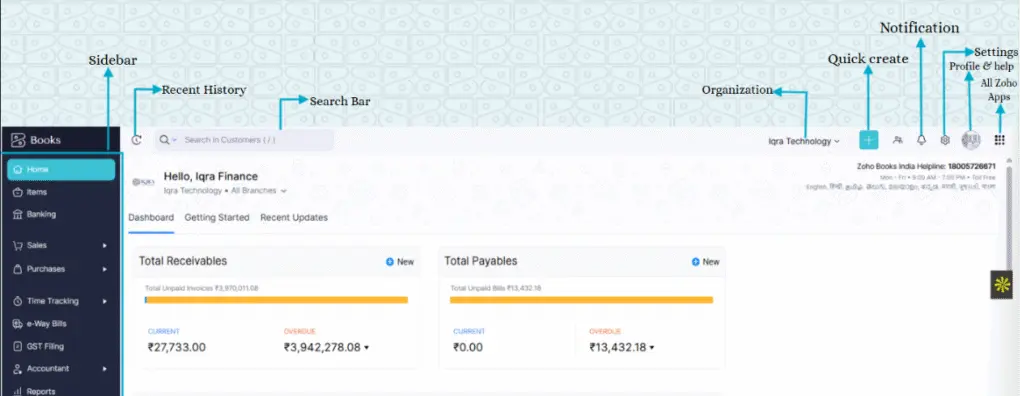Click the Banking building icon
The image size is (1024, 396).
coord(18,214)
